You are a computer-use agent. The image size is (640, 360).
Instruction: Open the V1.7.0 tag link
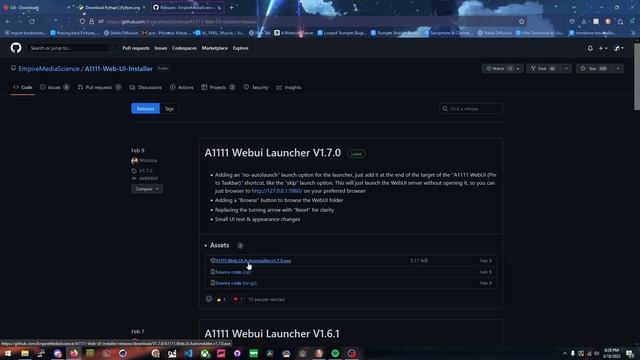145,171
